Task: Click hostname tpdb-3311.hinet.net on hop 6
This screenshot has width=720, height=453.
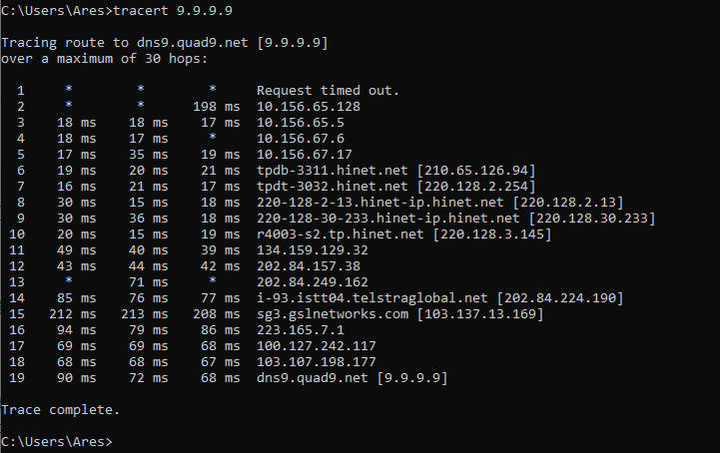Action: click(332, 170)
